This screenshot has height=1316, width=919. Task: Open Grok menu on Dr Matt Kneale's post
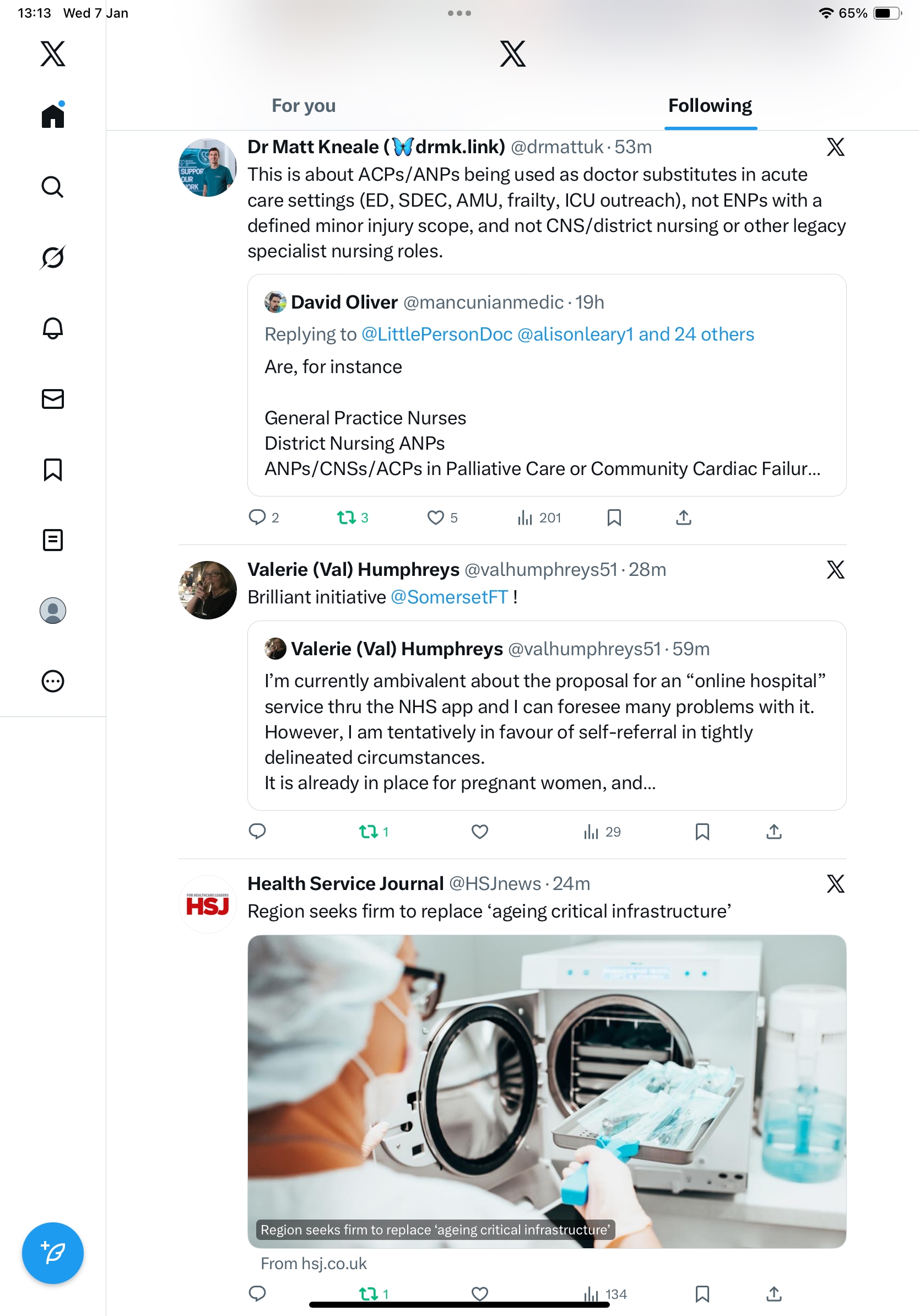(835, 147)
